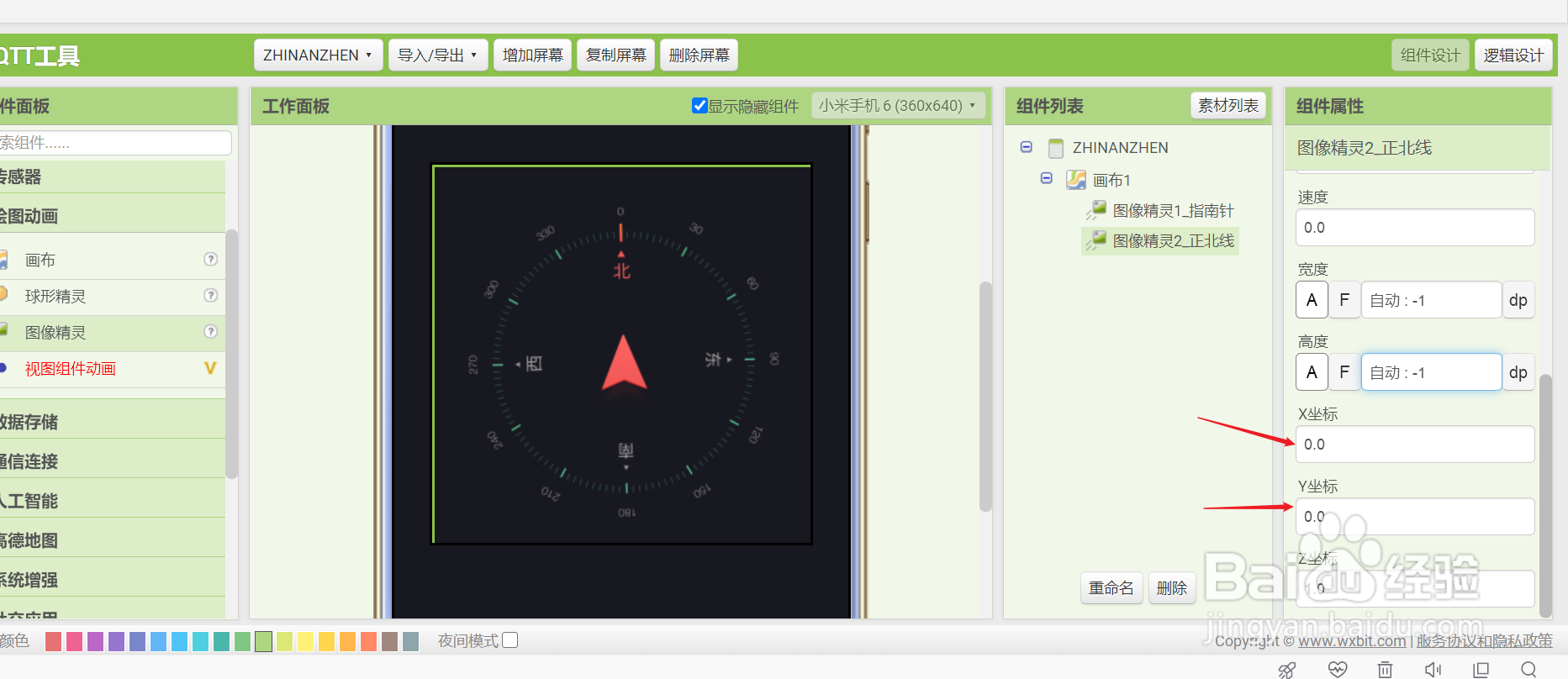The height and width of the screenshot is (679, 1568).
Task: Click the rocket icon in bottom toolbar
Action: click(x=1287, y=669)
